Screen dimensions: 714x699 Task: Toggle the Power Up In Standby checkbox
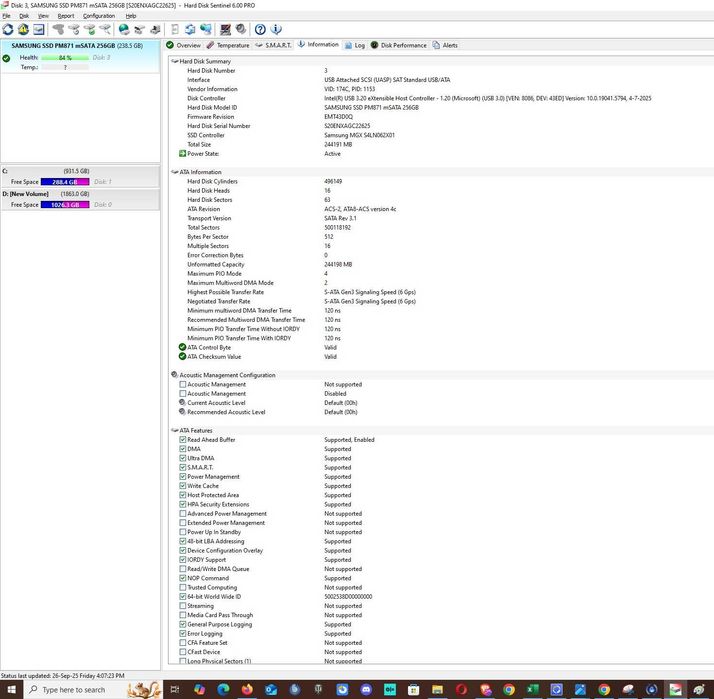point(183,532)
